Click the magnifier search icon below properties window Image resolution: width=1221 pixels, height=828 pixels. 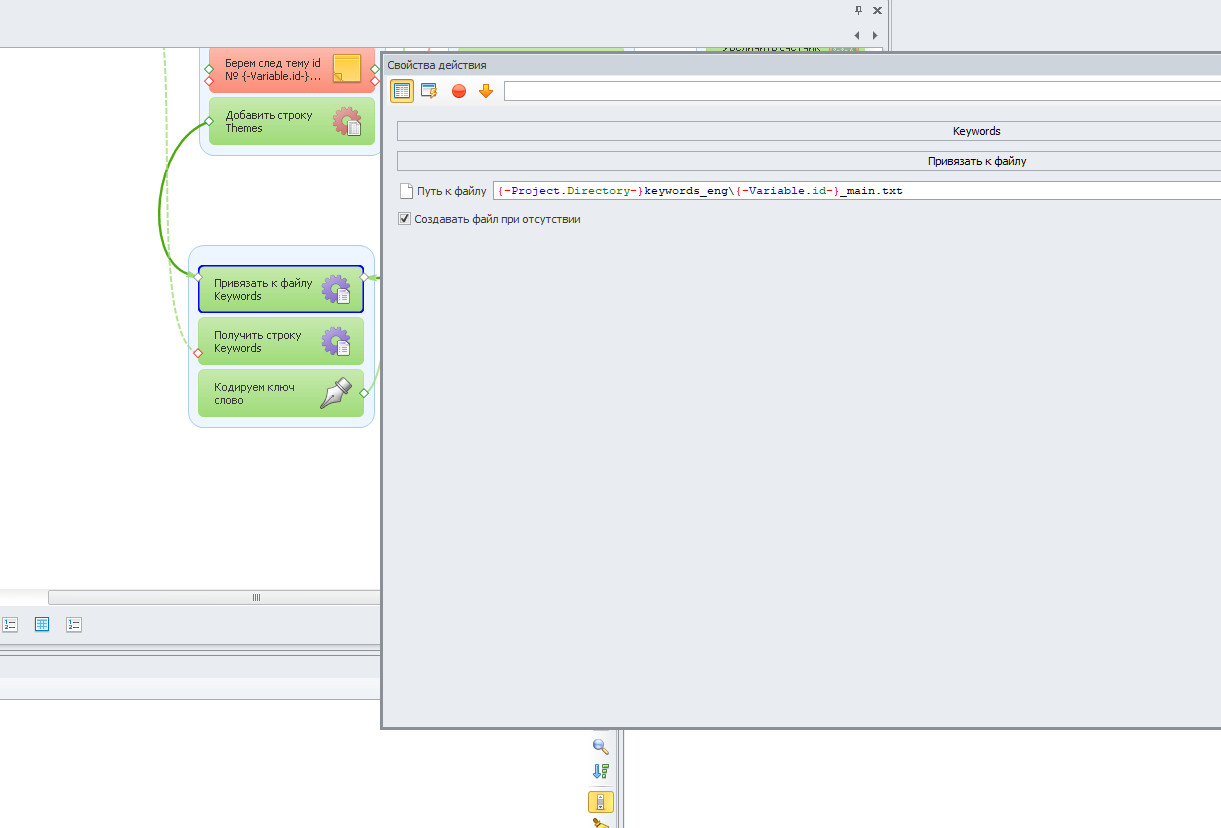click(x=601, y=746)
